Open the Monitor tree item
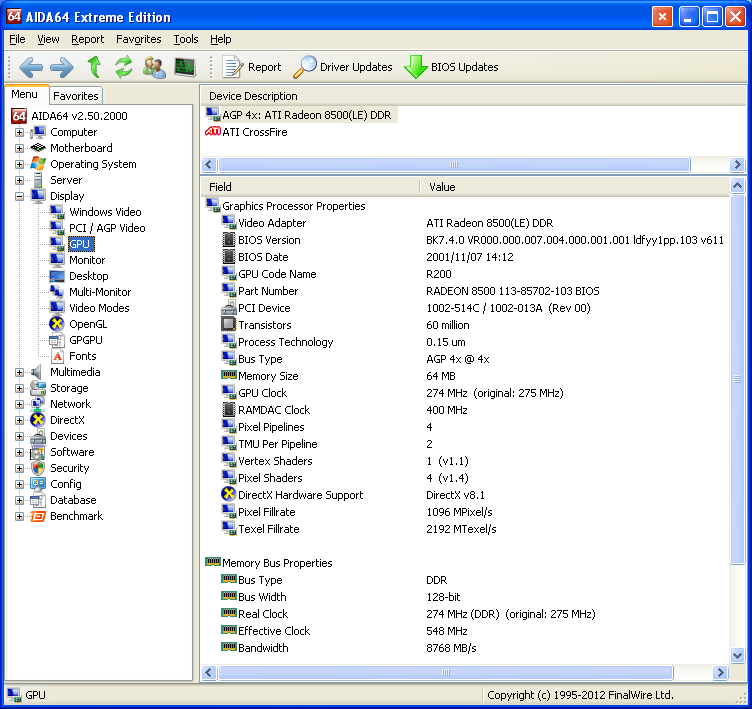 pos(78,260)
